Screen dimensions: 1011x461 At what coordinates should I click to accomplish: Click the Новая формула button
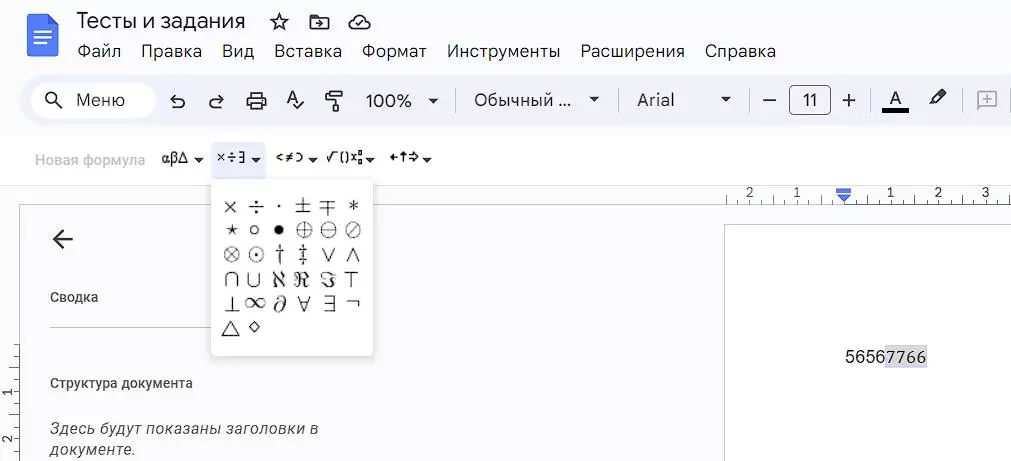click(90, 160)
